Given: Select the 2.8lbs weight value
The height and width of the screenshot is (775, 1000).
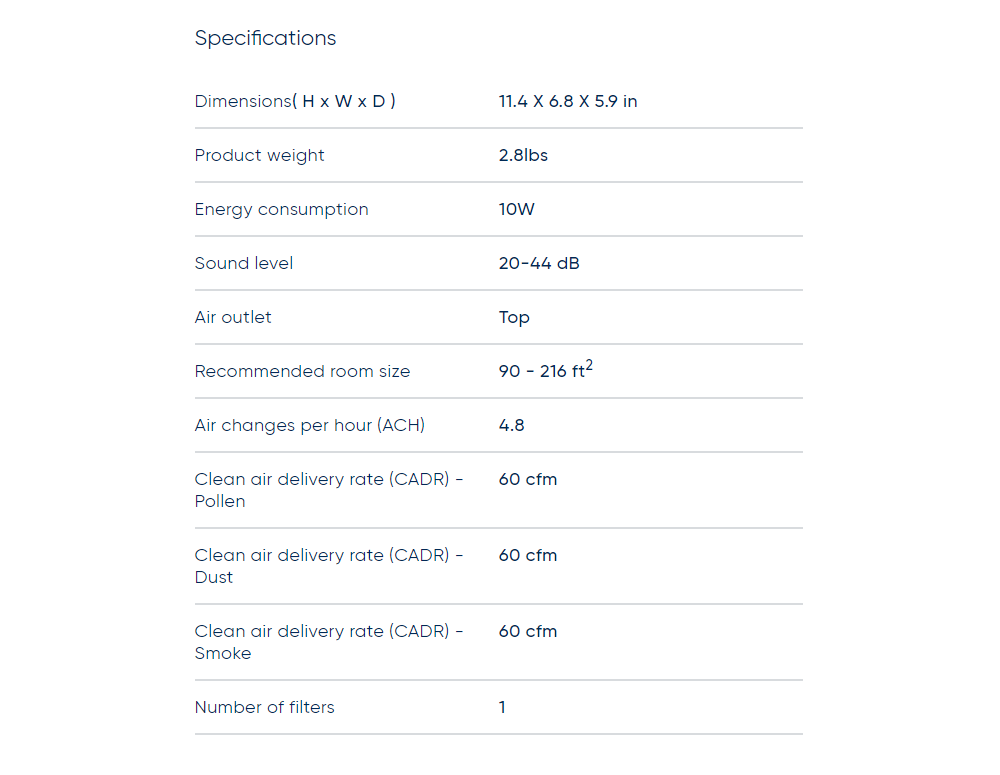Looking at the screenshot, I should coord(523,155).
